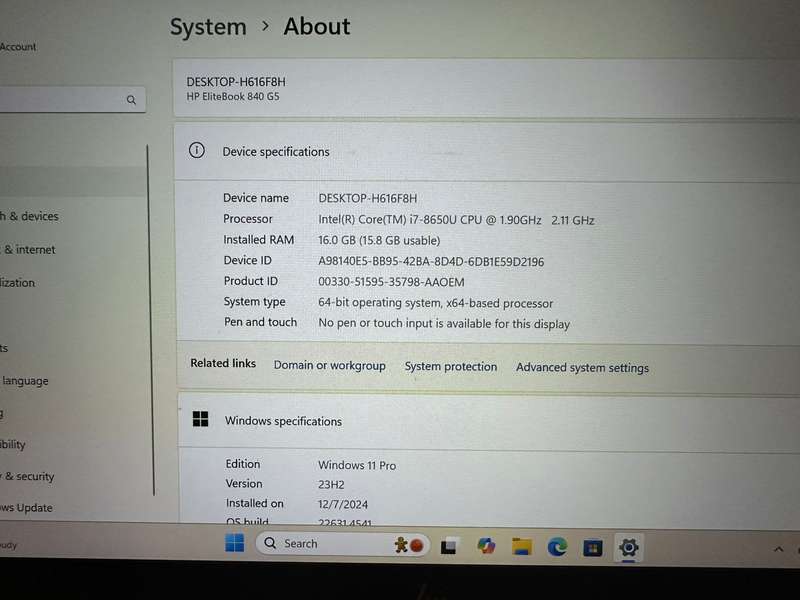This screenshot has height=600, width=800.
Task: Click the Intel Core i7-8650U processor text
Action: (x=456, y=220)
